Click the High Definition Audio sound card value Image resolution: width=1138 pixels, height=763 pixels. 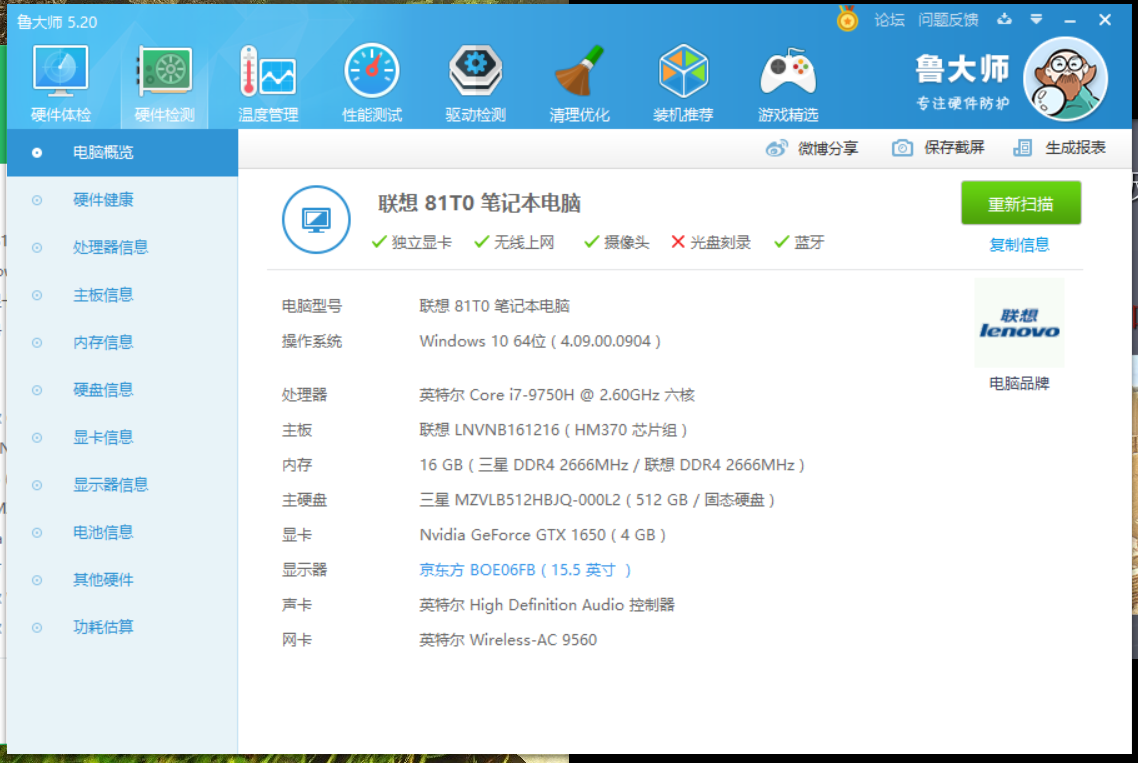click(547, 605)
